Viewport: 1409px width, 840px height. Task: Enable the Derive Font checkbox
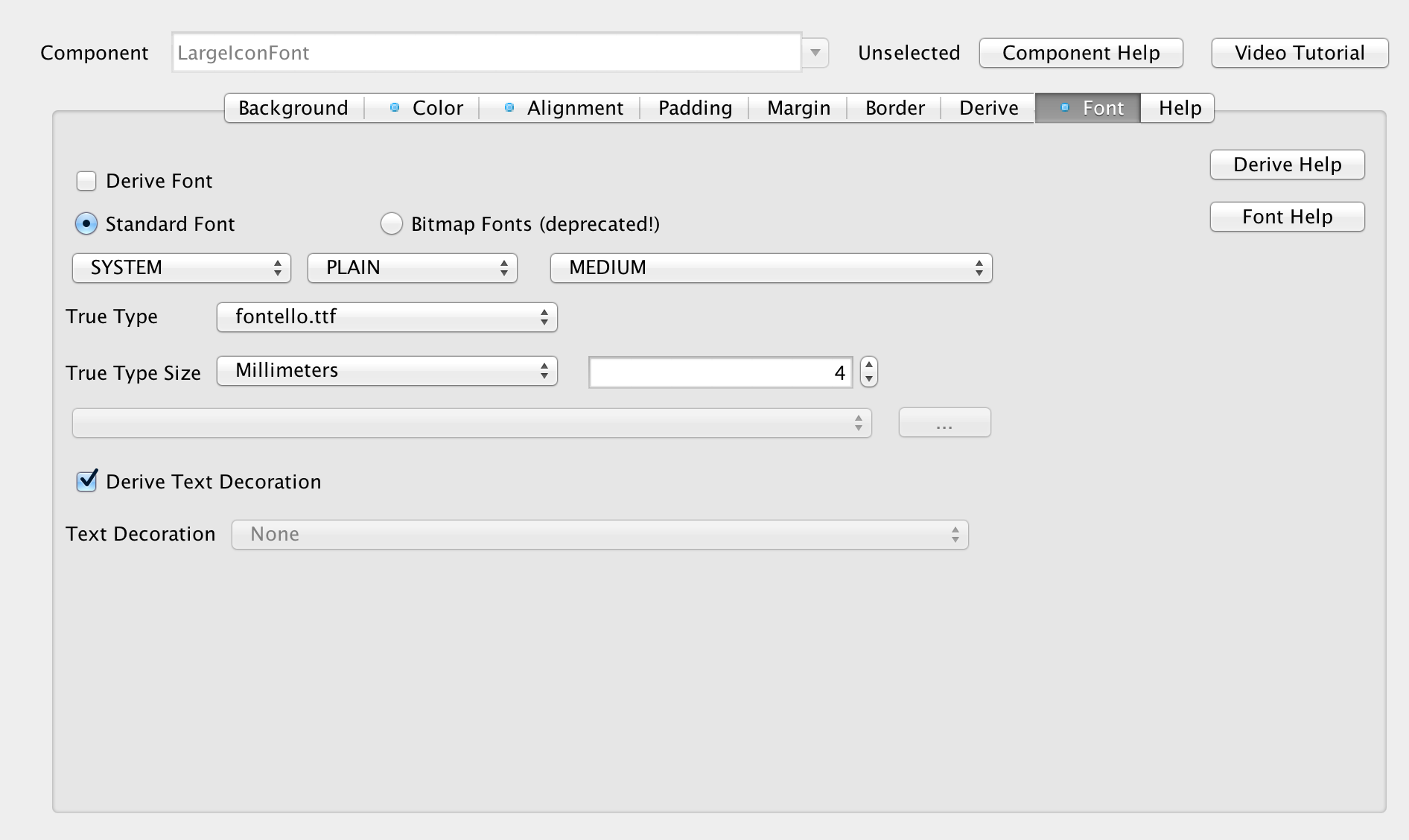(86, 181)
